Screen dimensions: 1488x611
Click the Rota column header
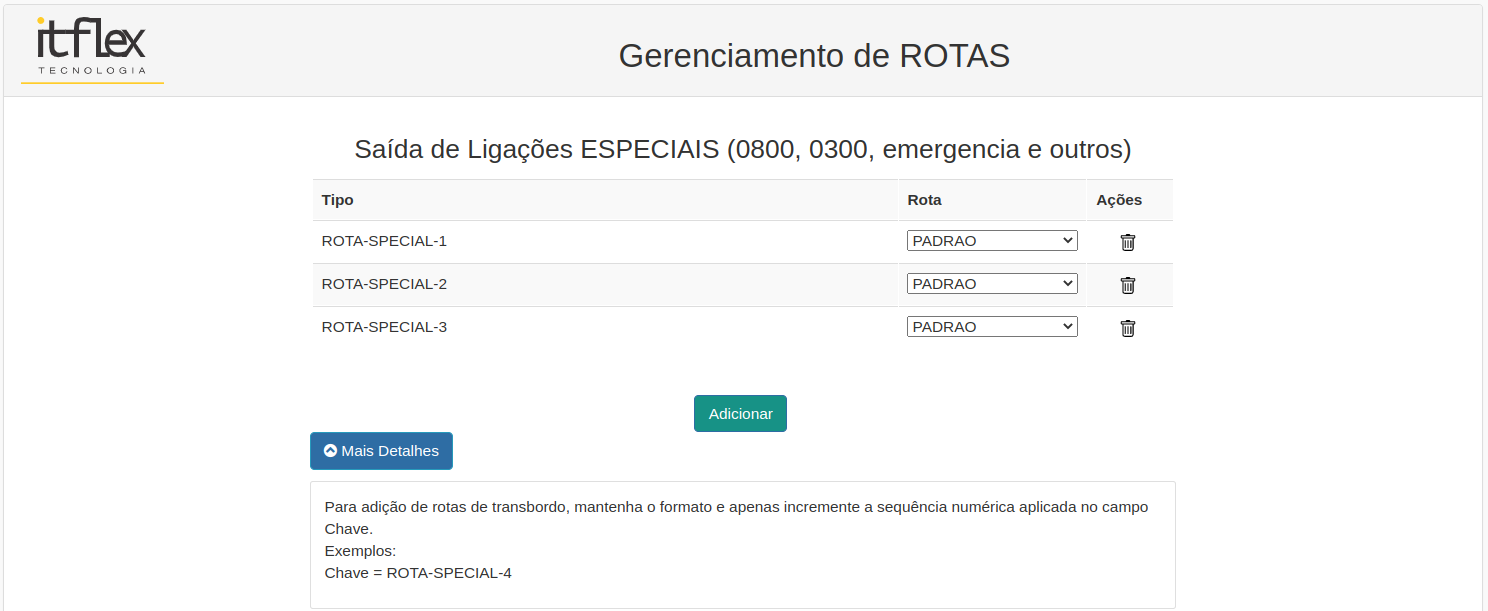pyautogui.click(x=924, y=200)
